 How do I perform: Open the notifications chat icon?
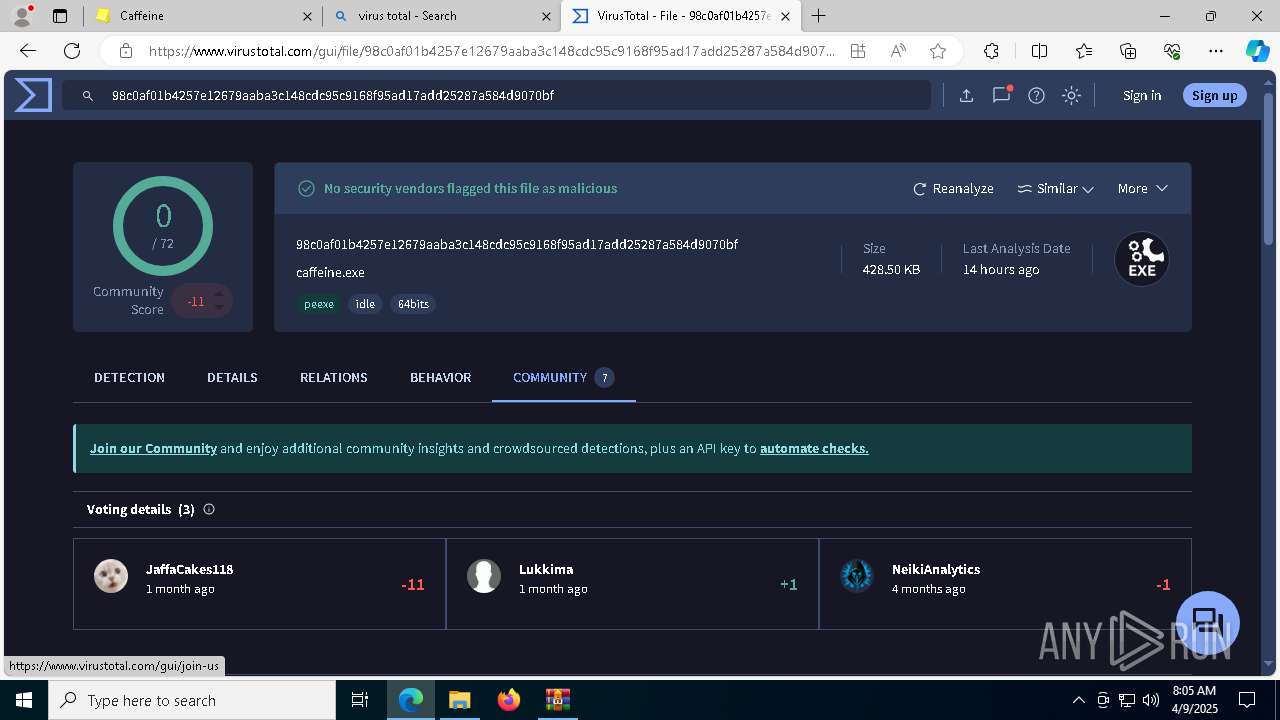pos(1001,95)
